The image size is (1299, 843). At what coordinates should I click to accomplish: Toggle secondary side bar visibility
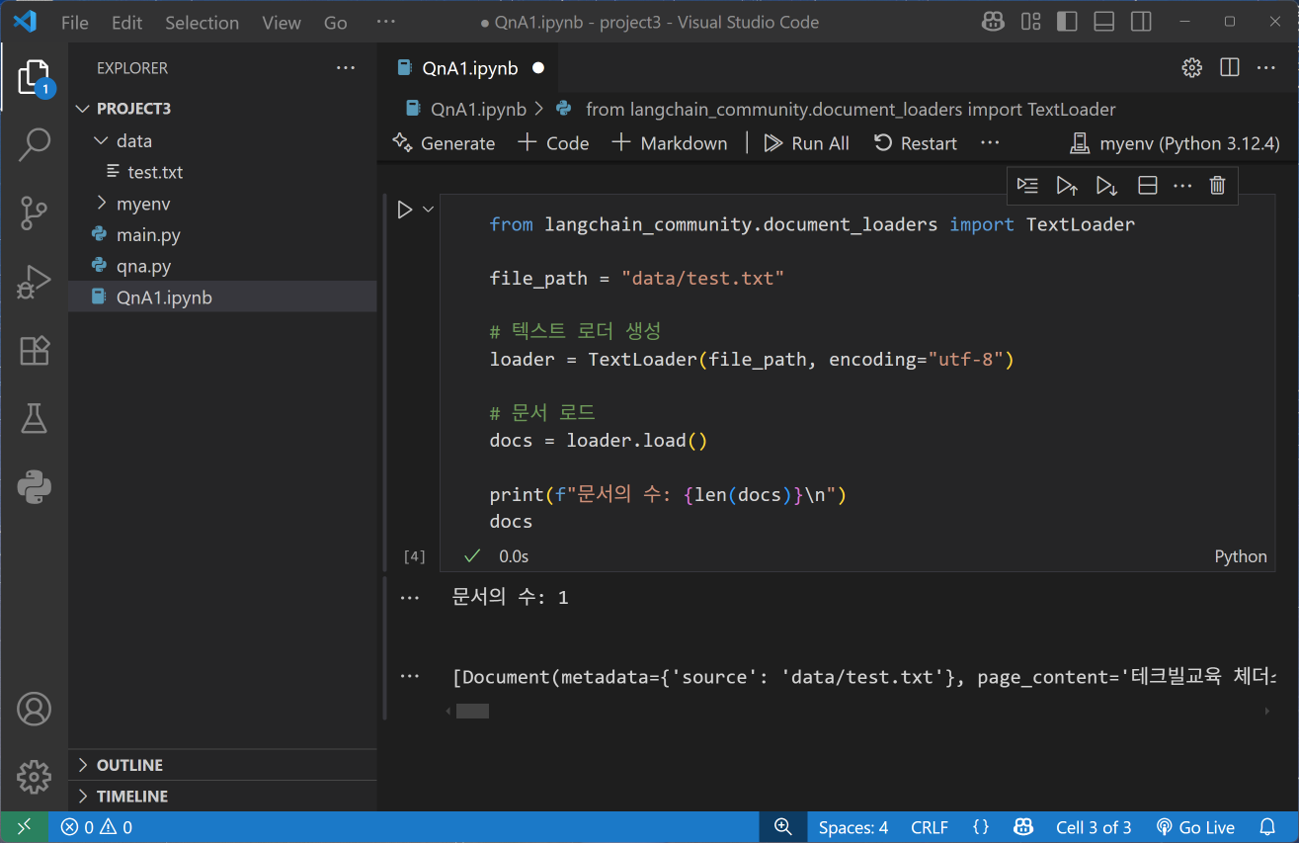click(x=1141, y=22)
